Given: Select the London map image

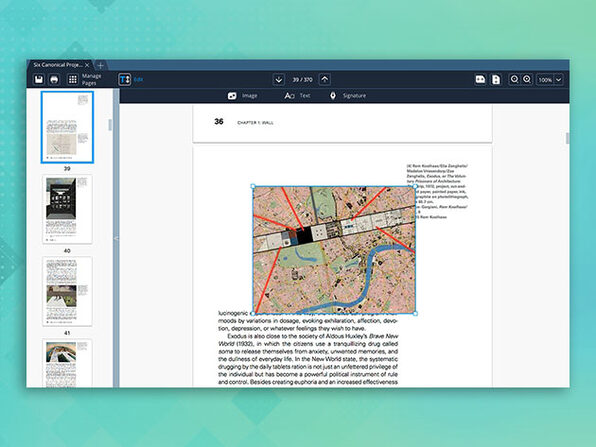Looking at the screenshot, I should coord(334,250).
